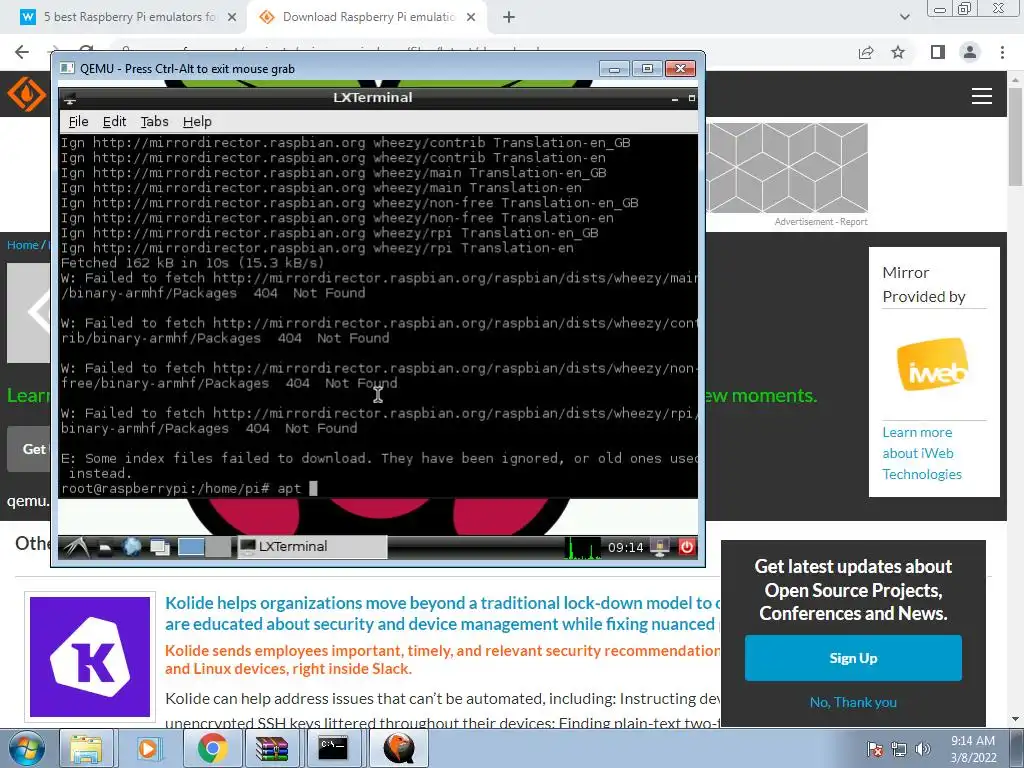Go back in Chrome
The height and width of the screenshot is (768, 1024).
pyautogui.click(x=22, y=52)
